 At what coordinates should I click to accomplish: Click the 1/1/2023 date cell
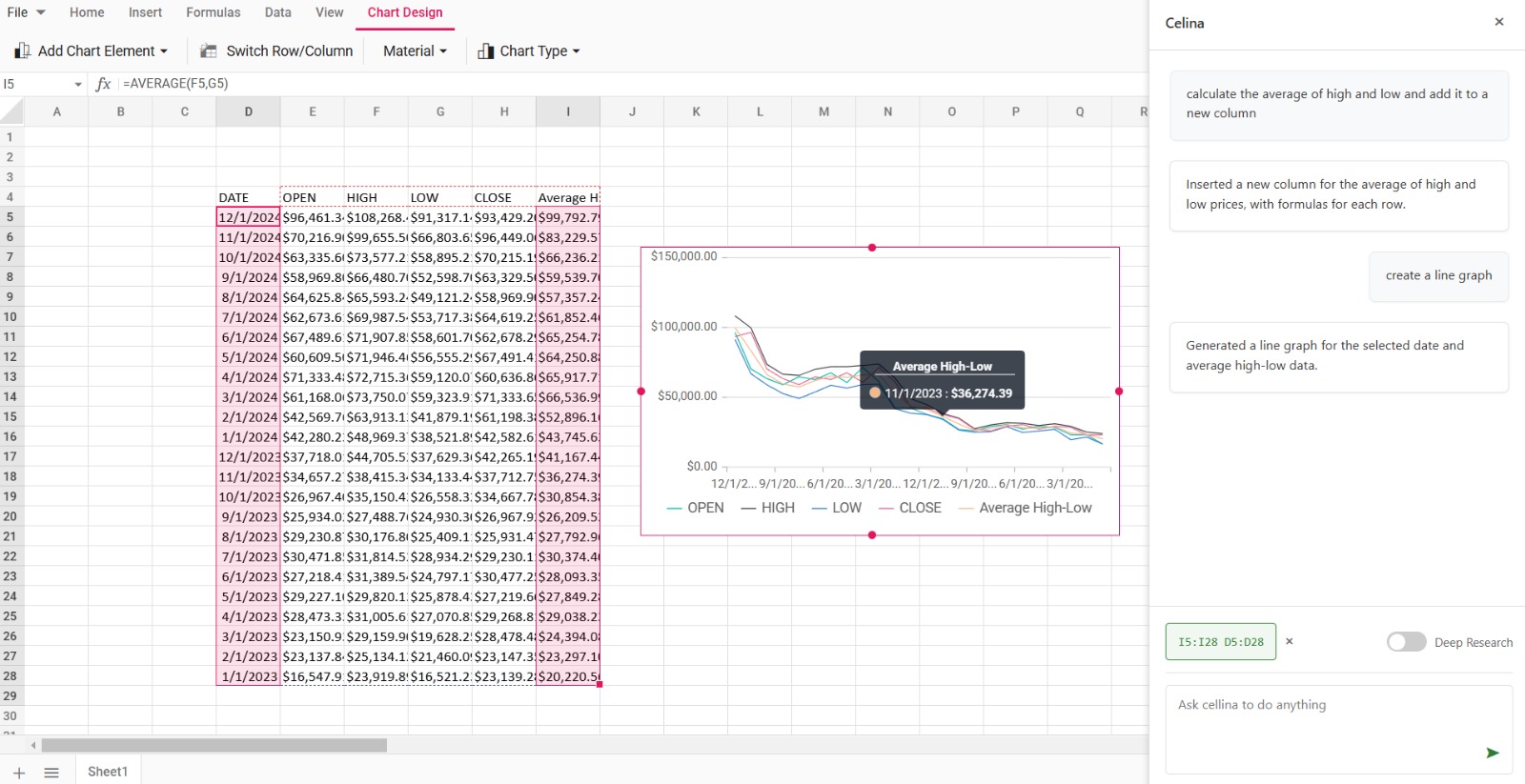[x=248, y=676]
